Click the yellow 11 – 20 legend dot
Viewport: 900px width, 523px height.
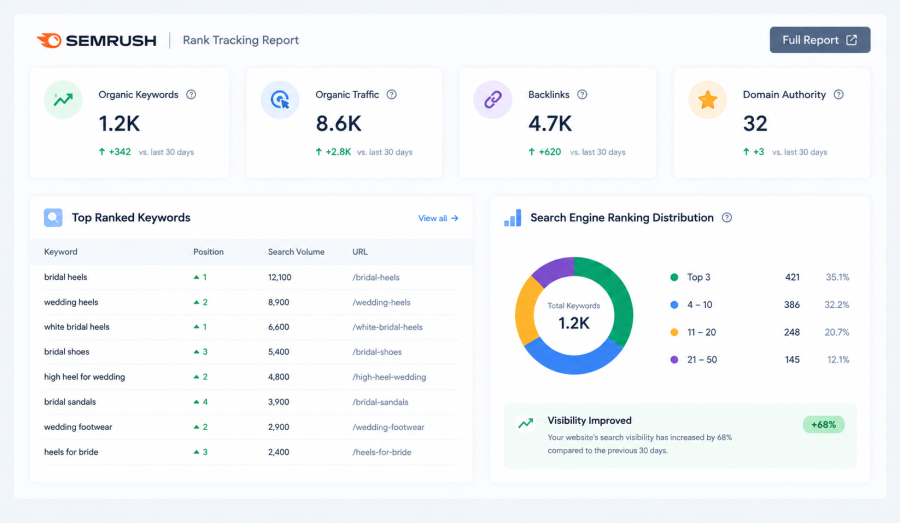(x=674, y=332)
